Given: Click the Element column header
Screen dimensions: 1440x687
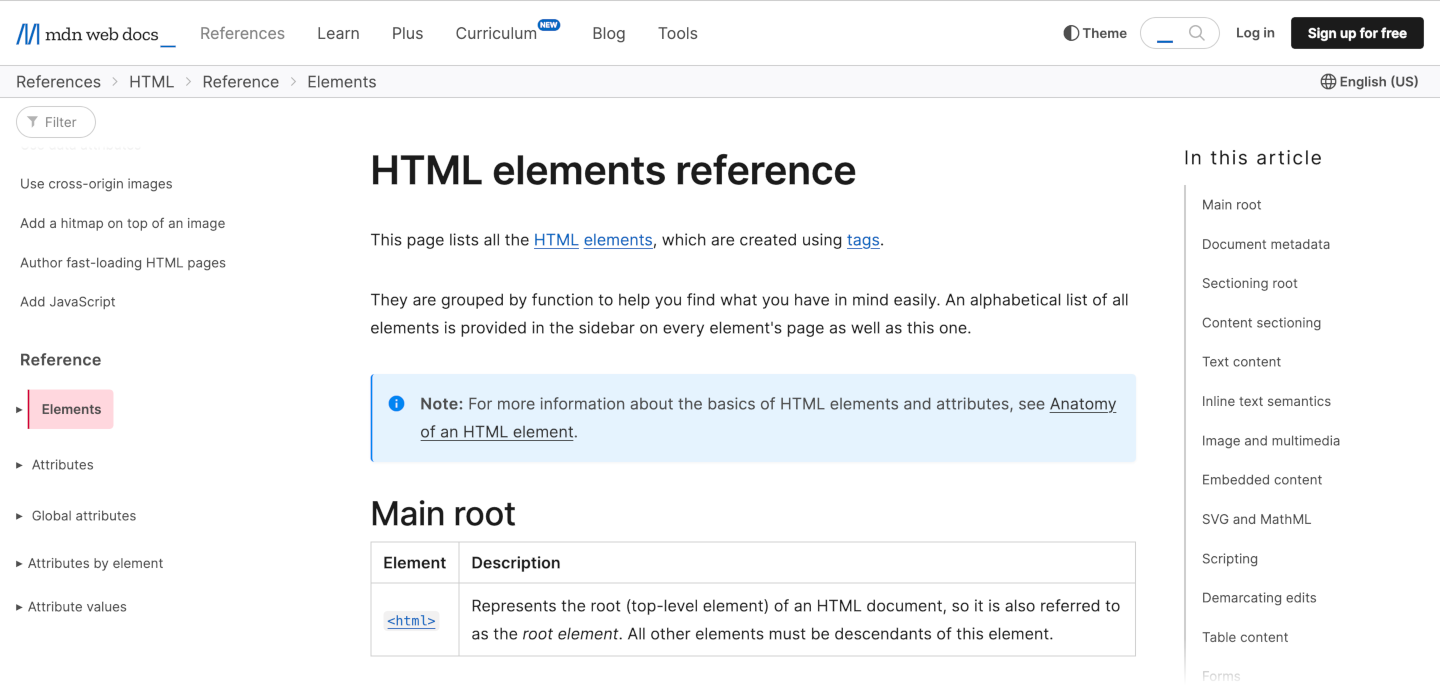Looking at the screenshot, I should [414, 563].
